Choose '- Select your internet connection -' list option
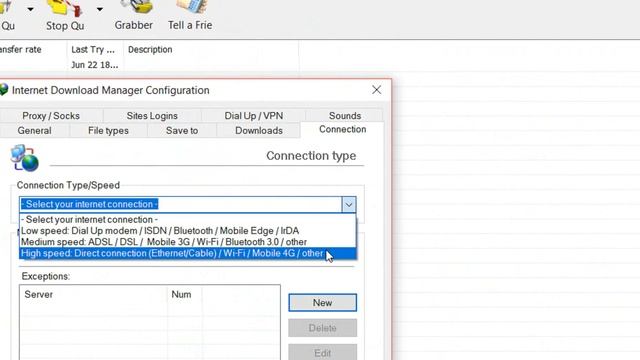 (x=188, y=220)
